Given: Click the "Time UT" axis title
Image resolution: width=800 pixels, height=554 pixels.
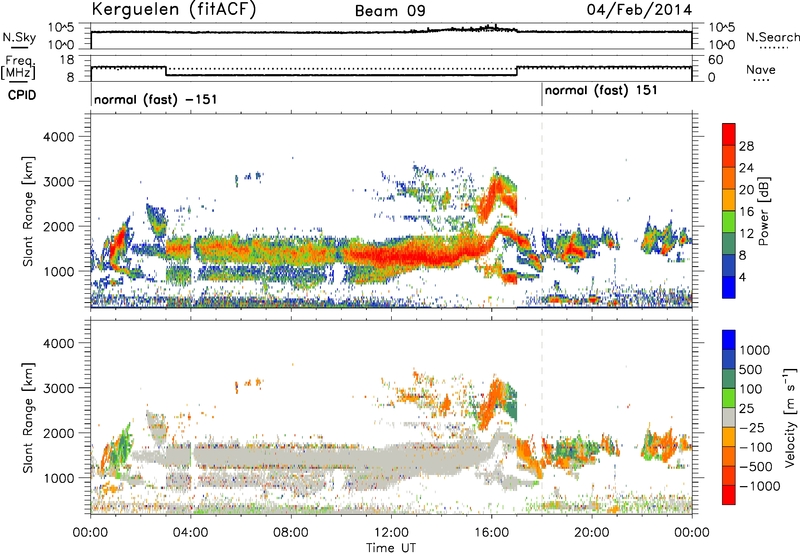Looking at the screenshot, I should pyautogui.click(x=391, y=548).
